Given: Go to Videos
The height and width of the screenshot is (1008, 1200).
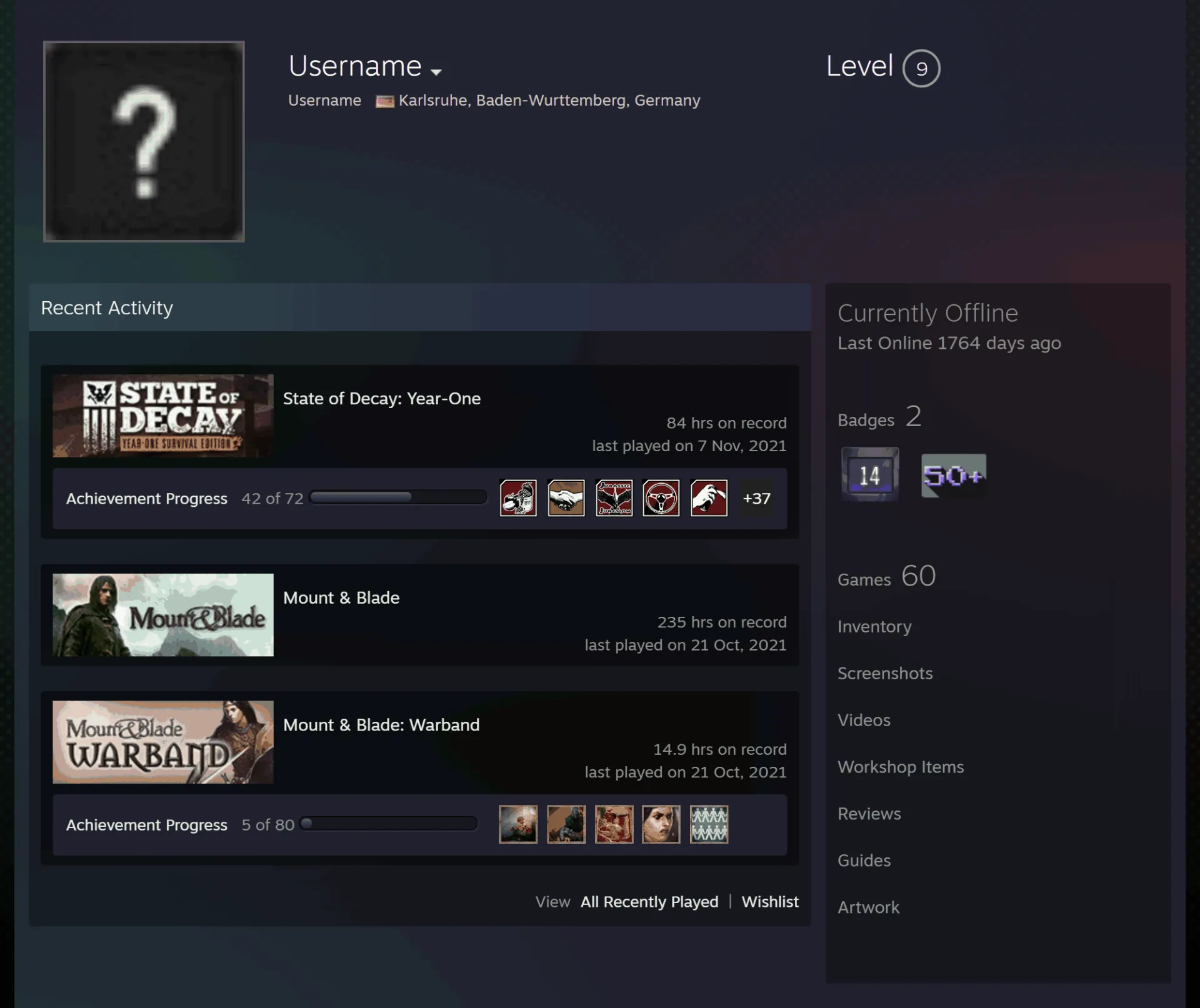Looking at the screenshot, I should click(x=864, y=721).
